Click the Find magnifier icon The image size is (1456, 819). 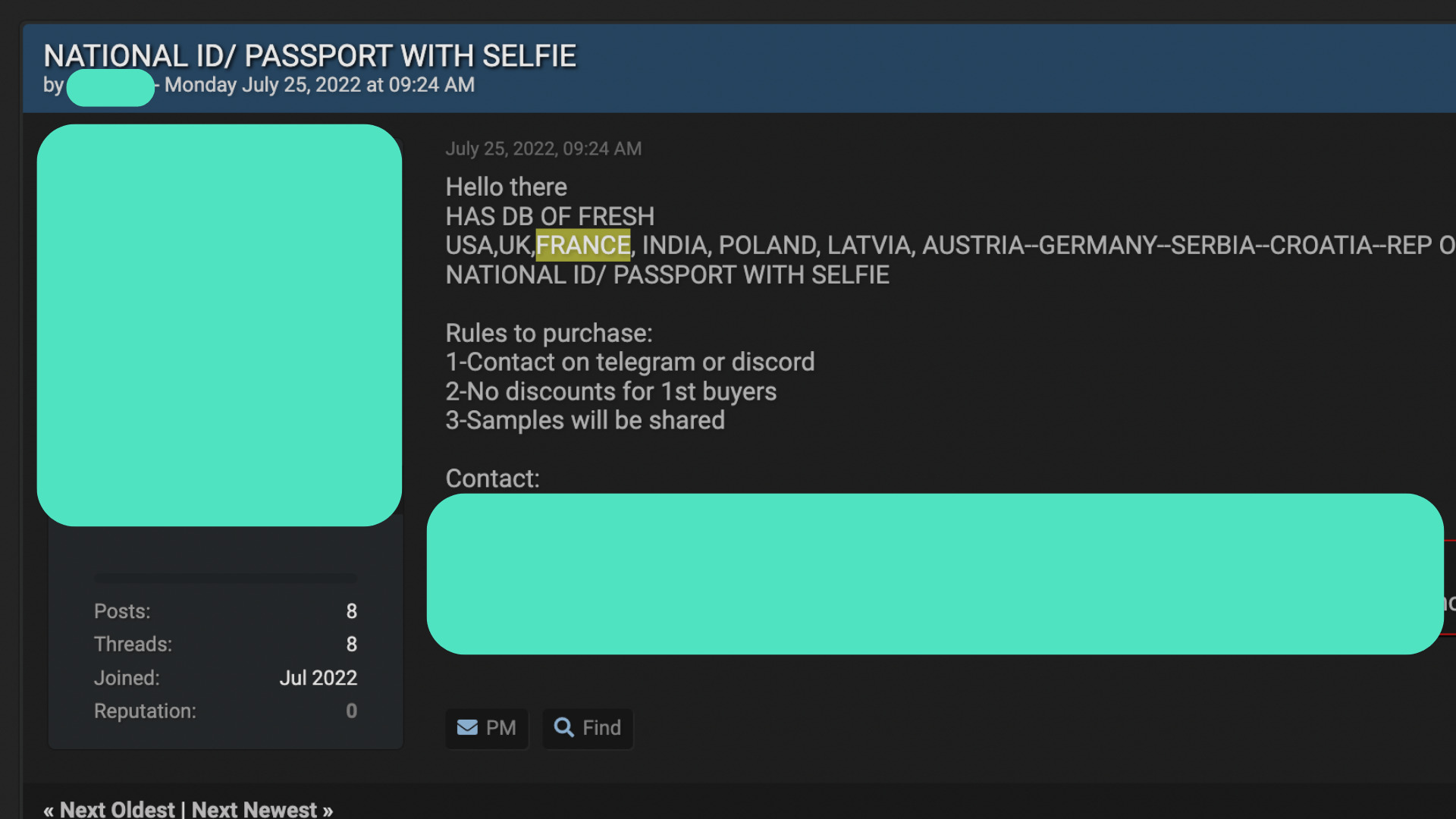coord(563,727)
